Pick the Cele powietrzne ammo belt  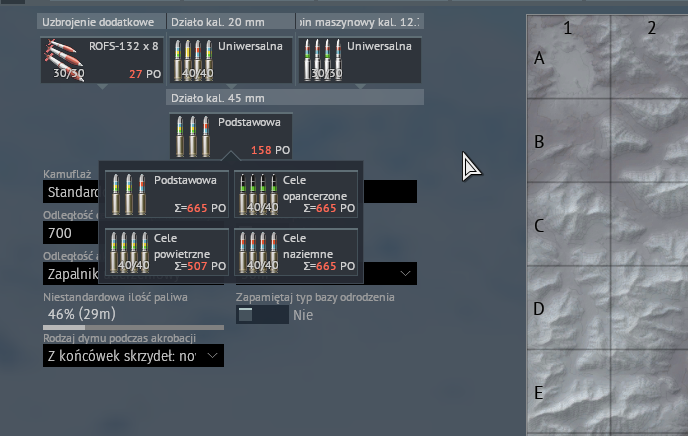(x=166, y=251)
